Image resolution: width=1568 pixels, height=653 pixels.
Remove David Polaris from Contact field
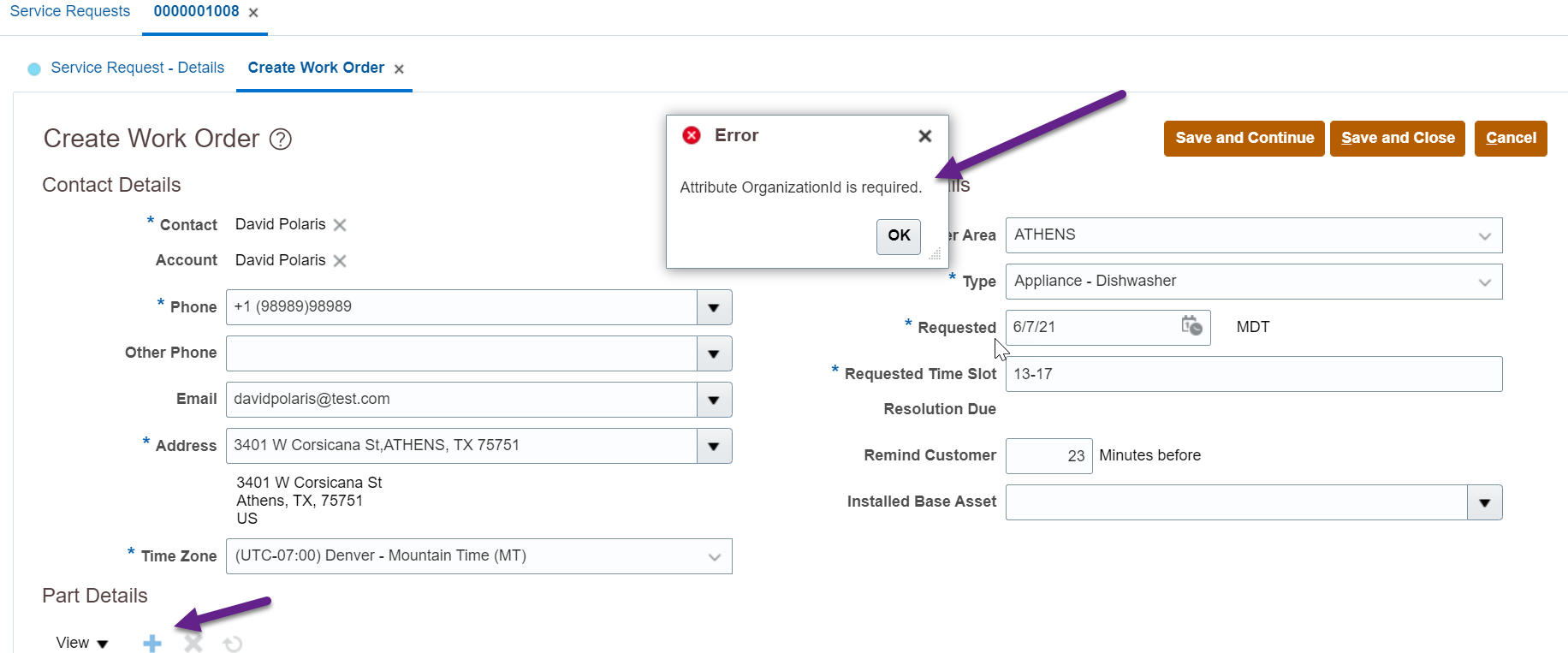(340, 225)
